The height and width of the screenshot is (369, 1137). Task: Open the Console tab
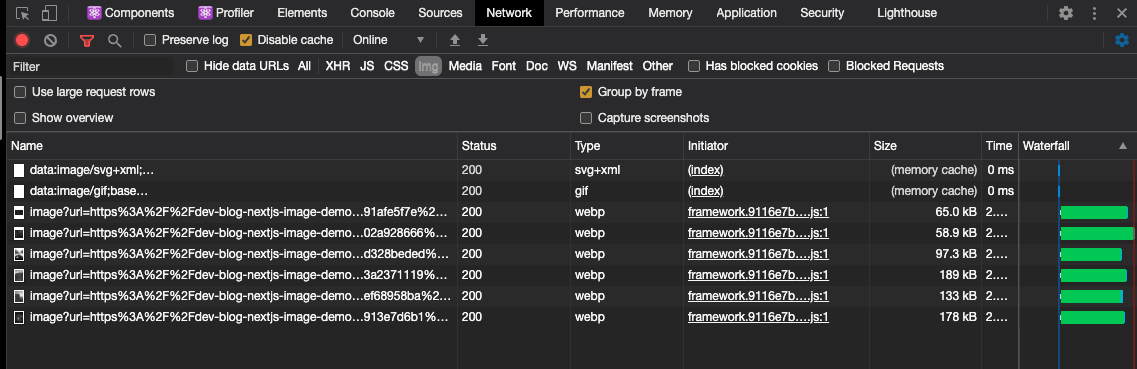click(373, 13)
